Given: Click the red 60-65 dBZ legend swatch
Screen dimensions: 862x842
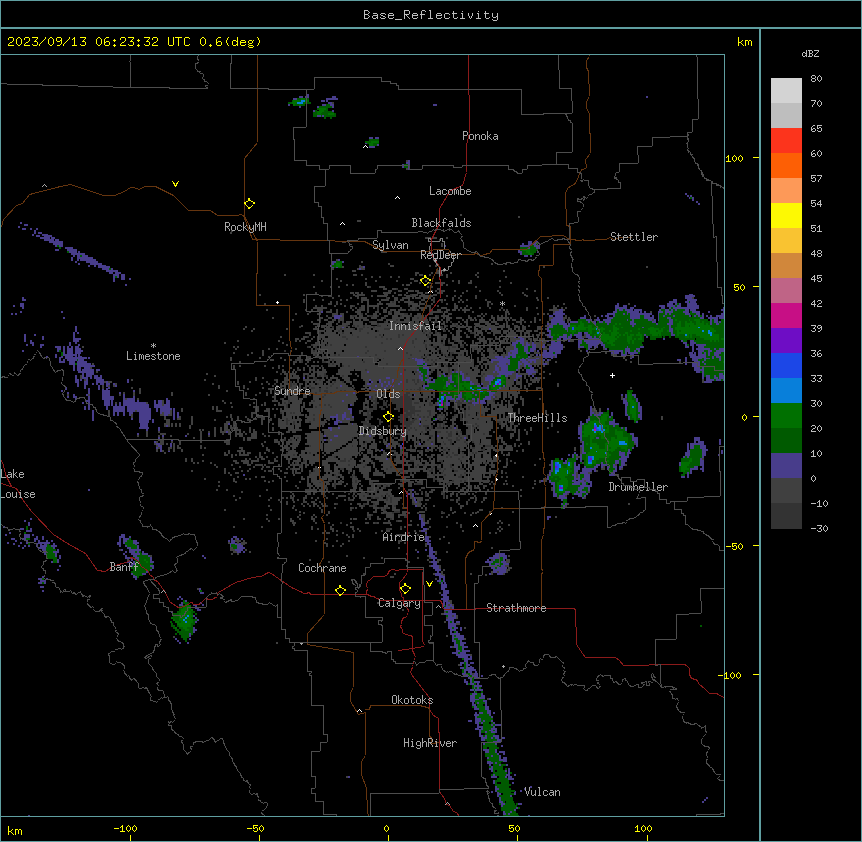Looking at the screenshot, I should pos(786,141).
